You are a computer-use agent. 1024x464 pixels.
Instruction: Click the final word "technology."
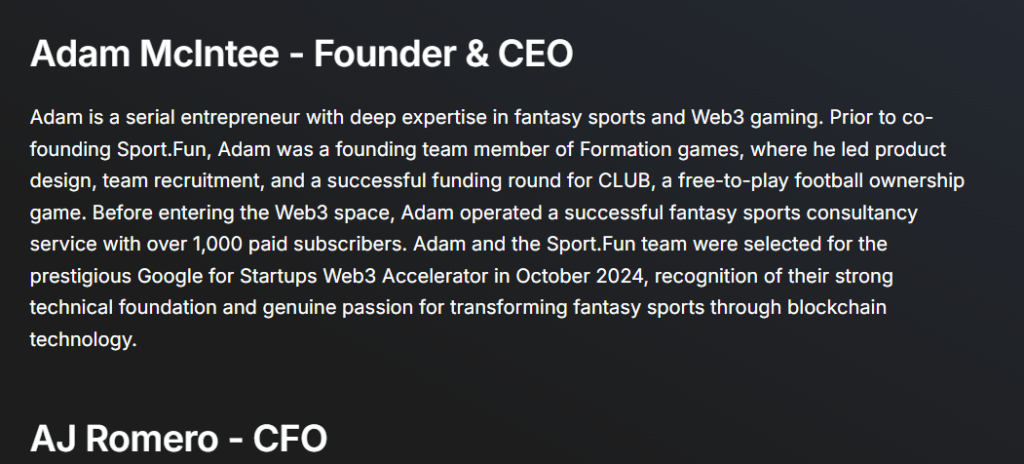point(82,340)
